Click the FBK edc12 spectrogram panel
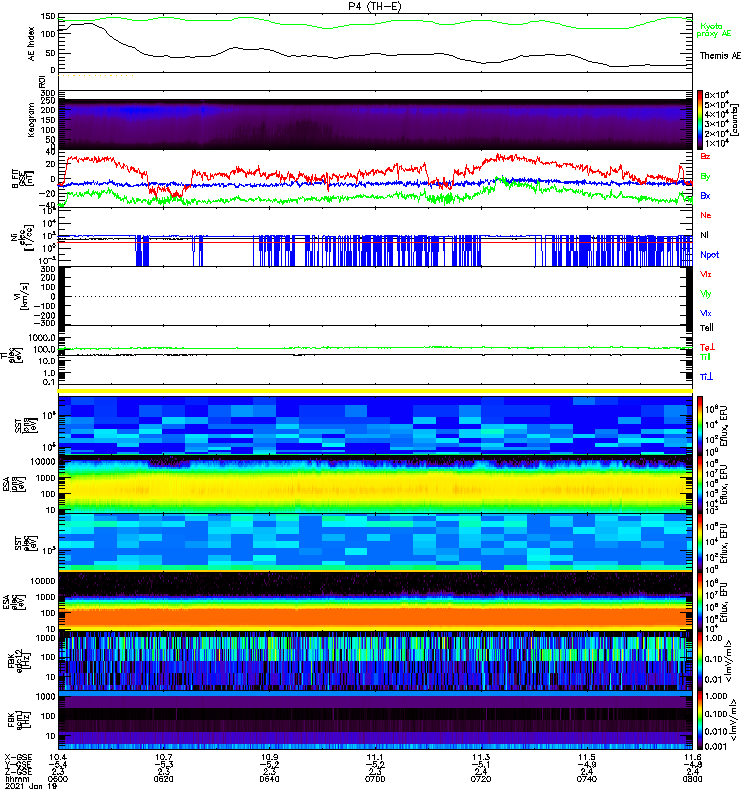The height and width of the screenshot is (800, 750). 375,660
